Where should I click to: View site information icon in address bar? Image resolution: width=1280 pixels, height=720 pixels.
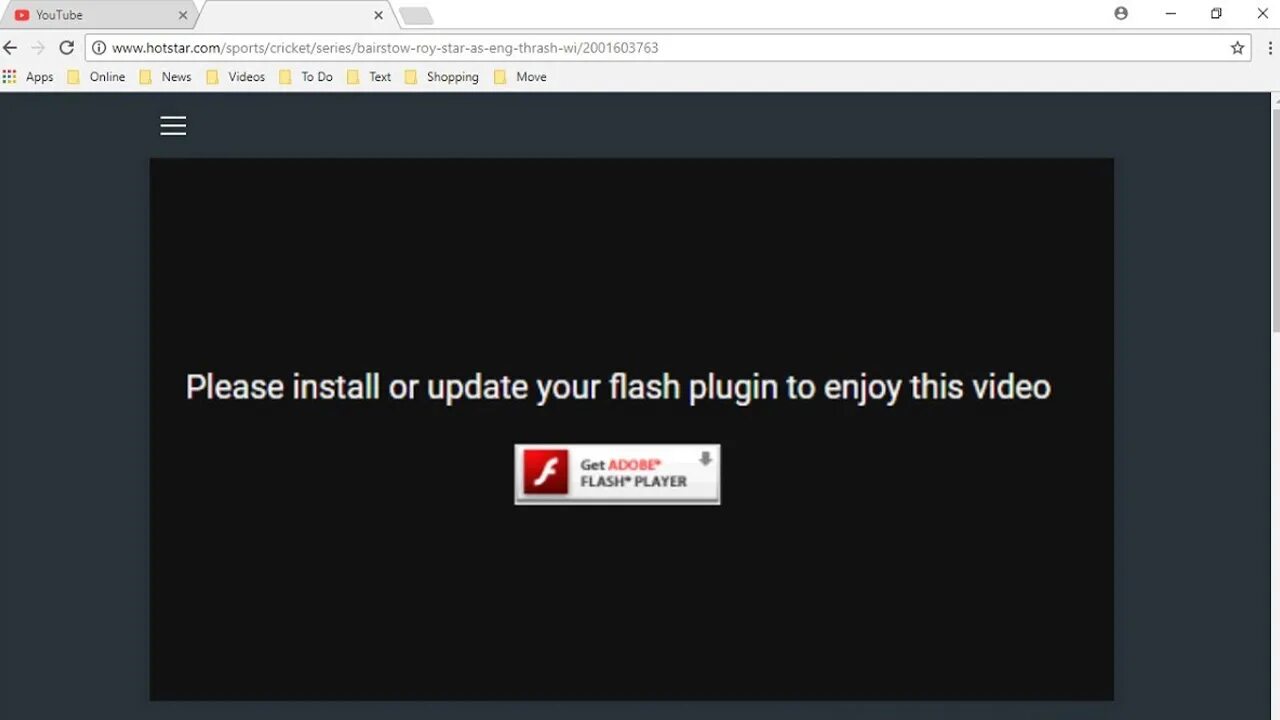(99, 47)
